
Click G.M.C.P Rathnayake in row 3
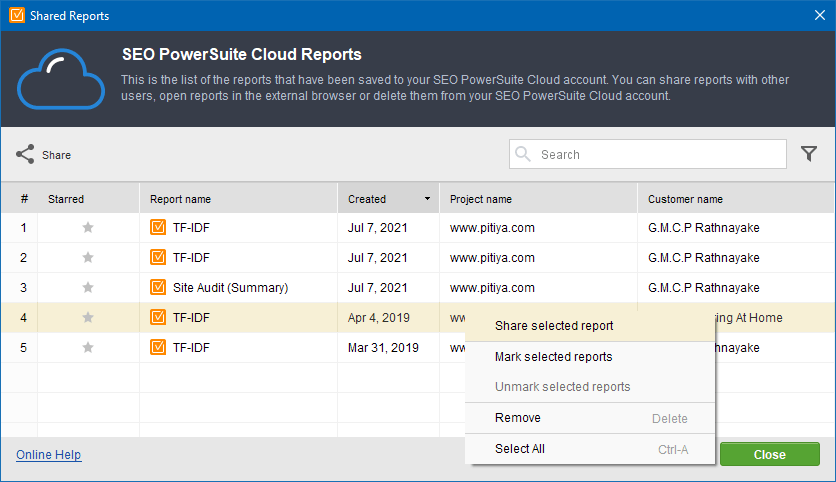coord(704,287)
